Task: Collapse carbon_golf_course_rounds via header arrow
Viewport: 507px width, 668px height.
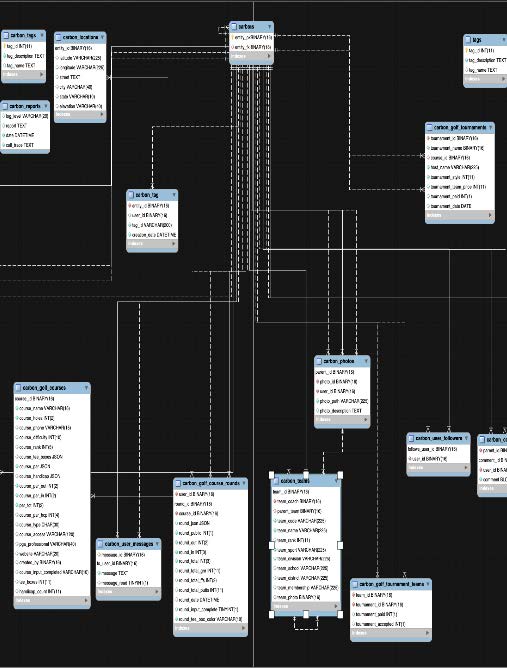Action: [x=244, y=484]
